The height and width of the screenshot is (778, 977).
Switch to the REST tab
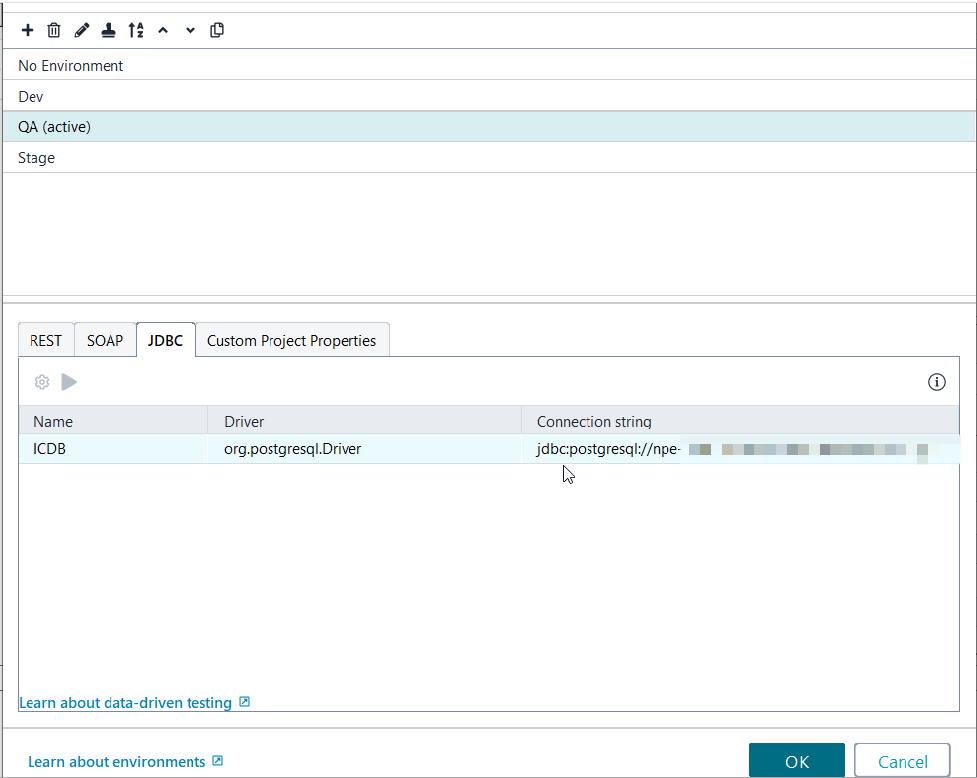point(46,340)
